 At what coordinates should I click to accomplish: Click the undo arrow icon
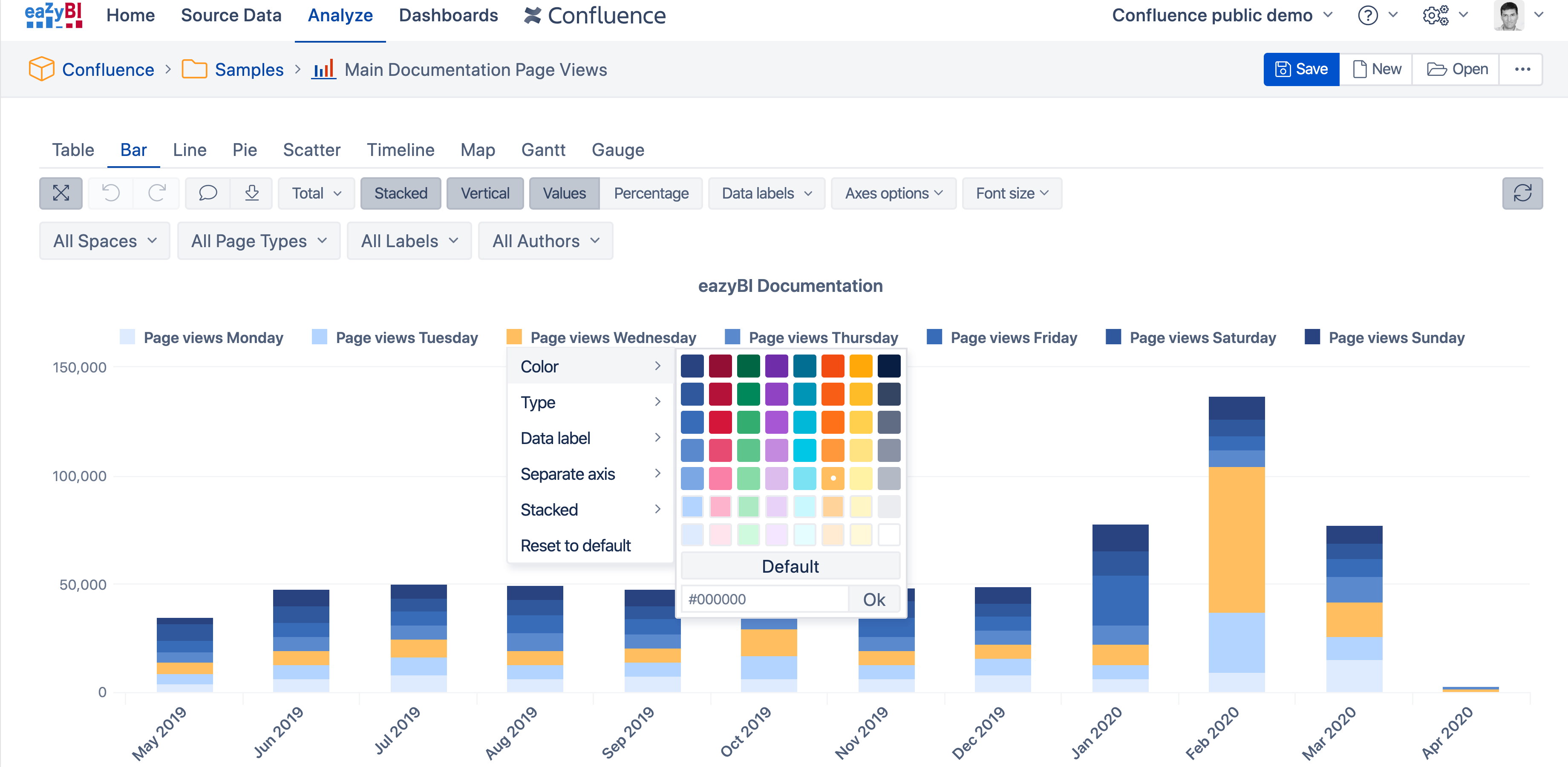(111, 193)
